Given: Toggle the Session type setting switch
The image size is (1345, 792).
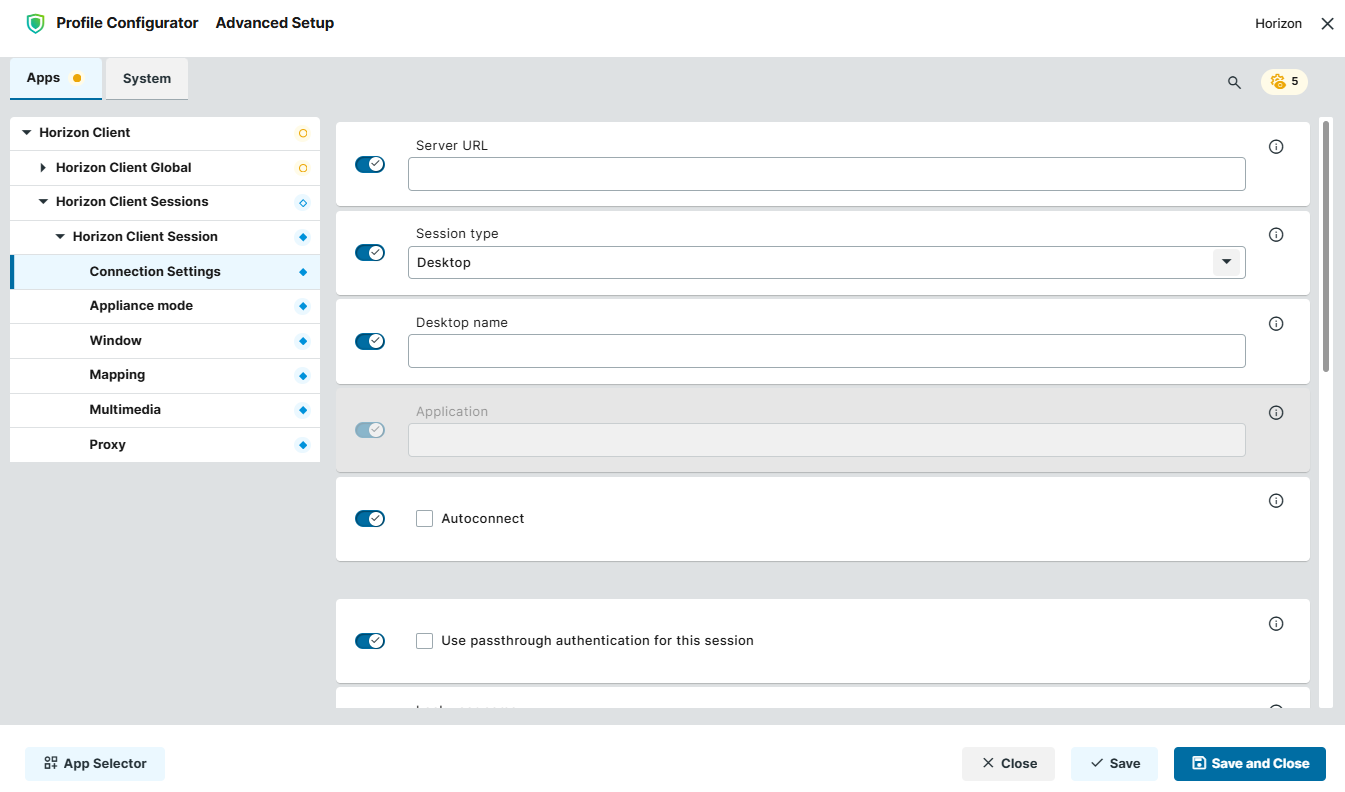Looking at the screenshot, I should [x=370, y=252].
